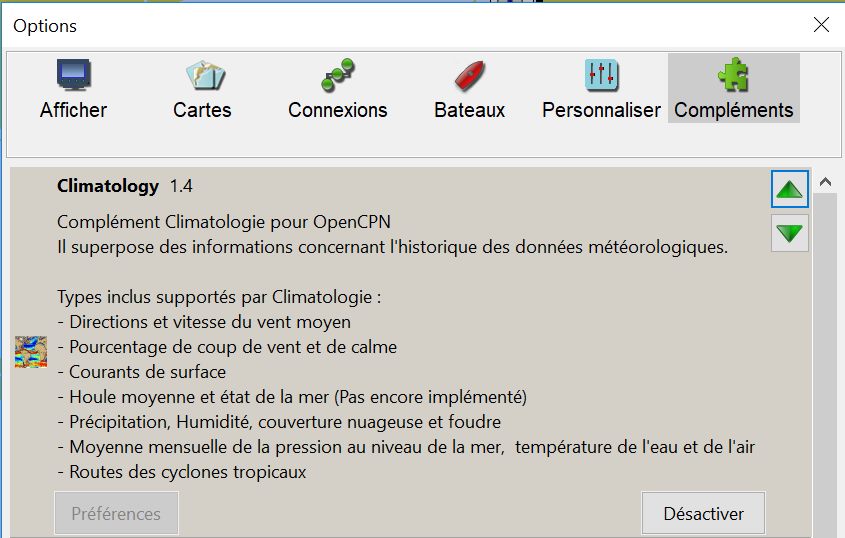Move plugin up with green arrow
This screenshot has height=538, width=845.
click(789, 189)
